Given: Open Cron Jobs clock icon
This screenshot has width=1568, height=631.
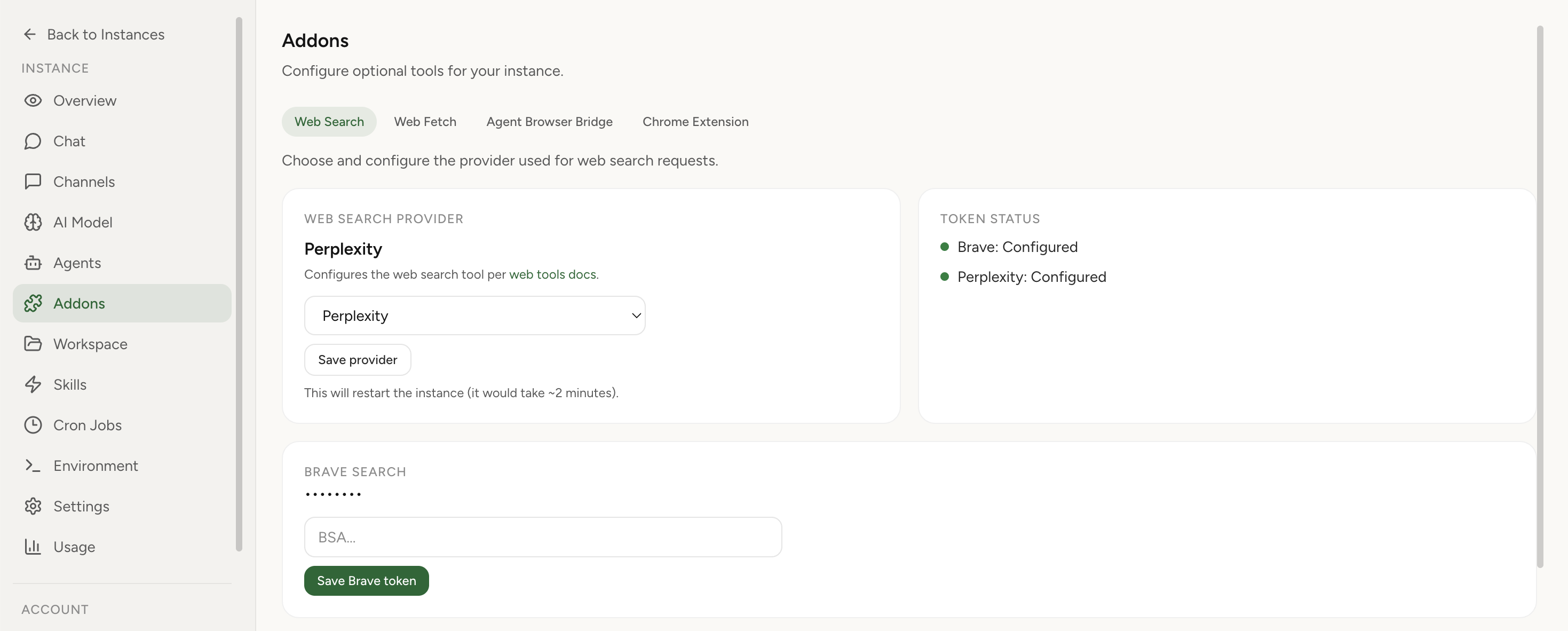Looking at the screenshot, I should (33, 424).
